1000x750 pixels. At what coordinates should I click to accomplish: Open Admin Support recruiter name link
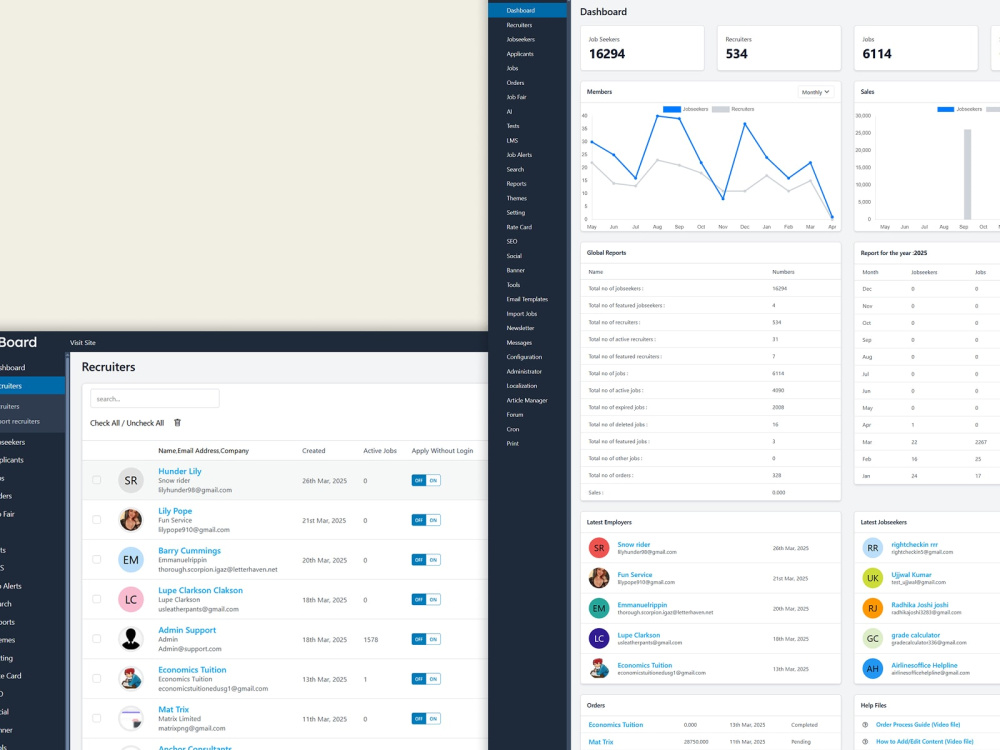(187, 629)
